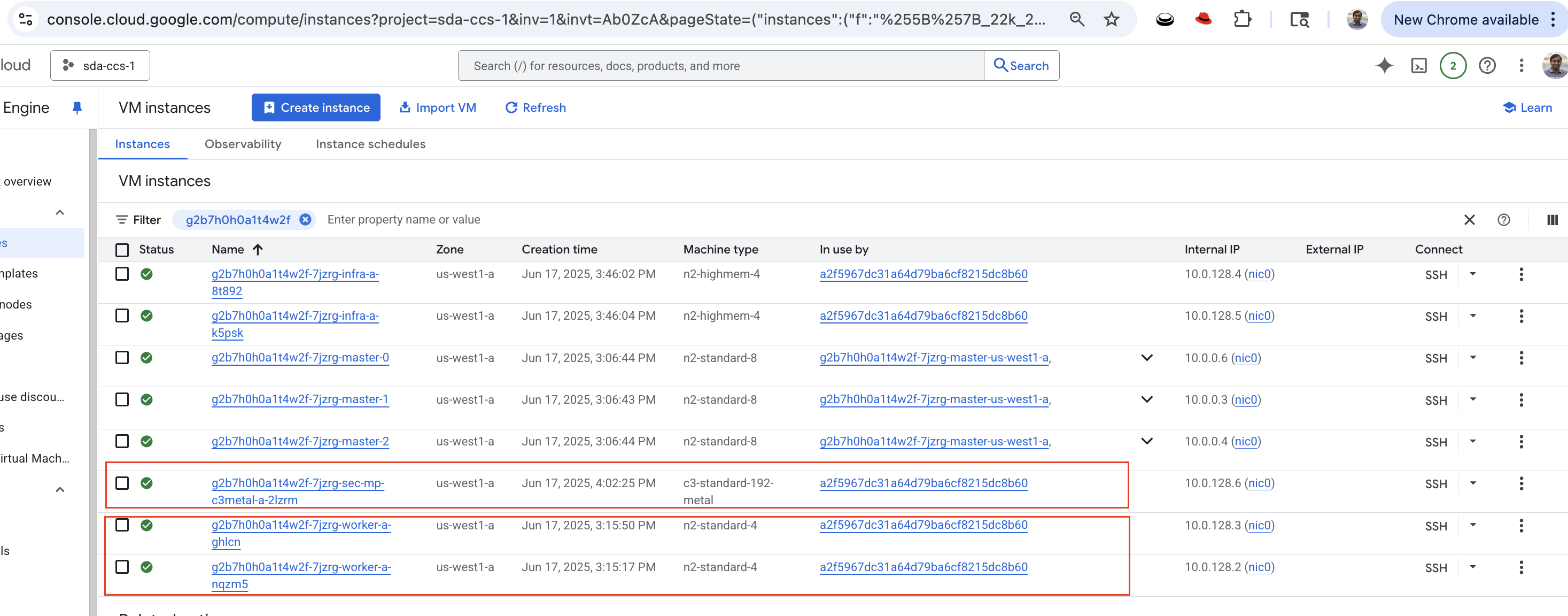This screenshot has width=1568, height=616.
Task: Expand In use by list for master-0
Action: (x=1146, y=358)
